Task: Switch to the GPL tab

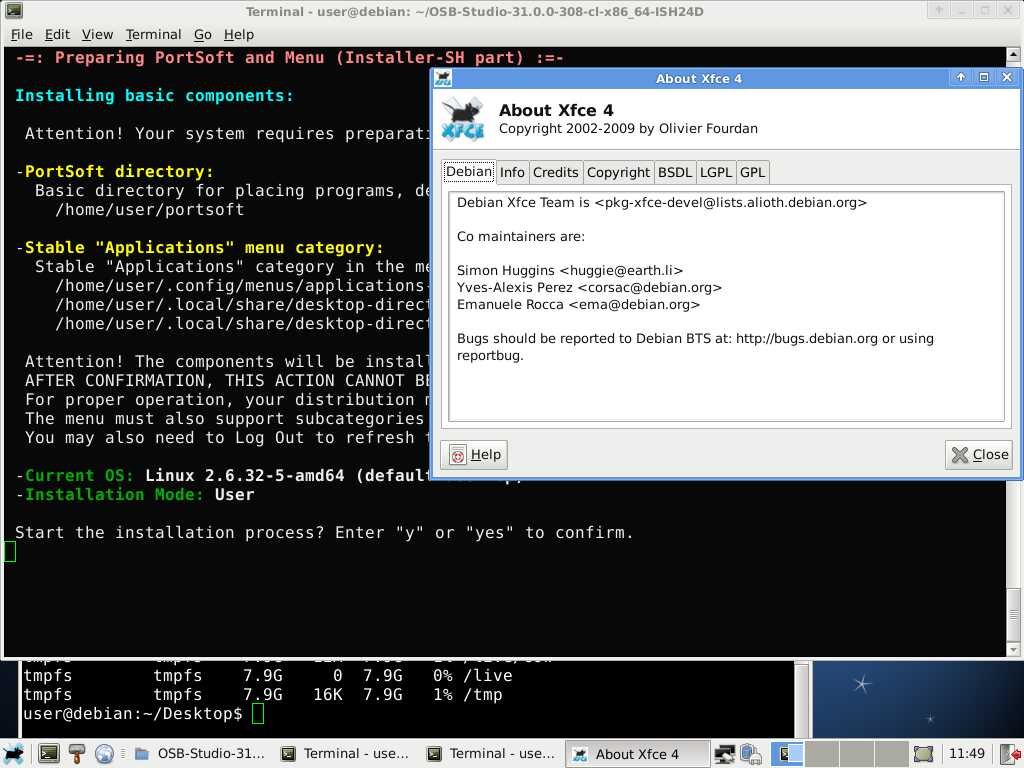Action: (752, 172)
